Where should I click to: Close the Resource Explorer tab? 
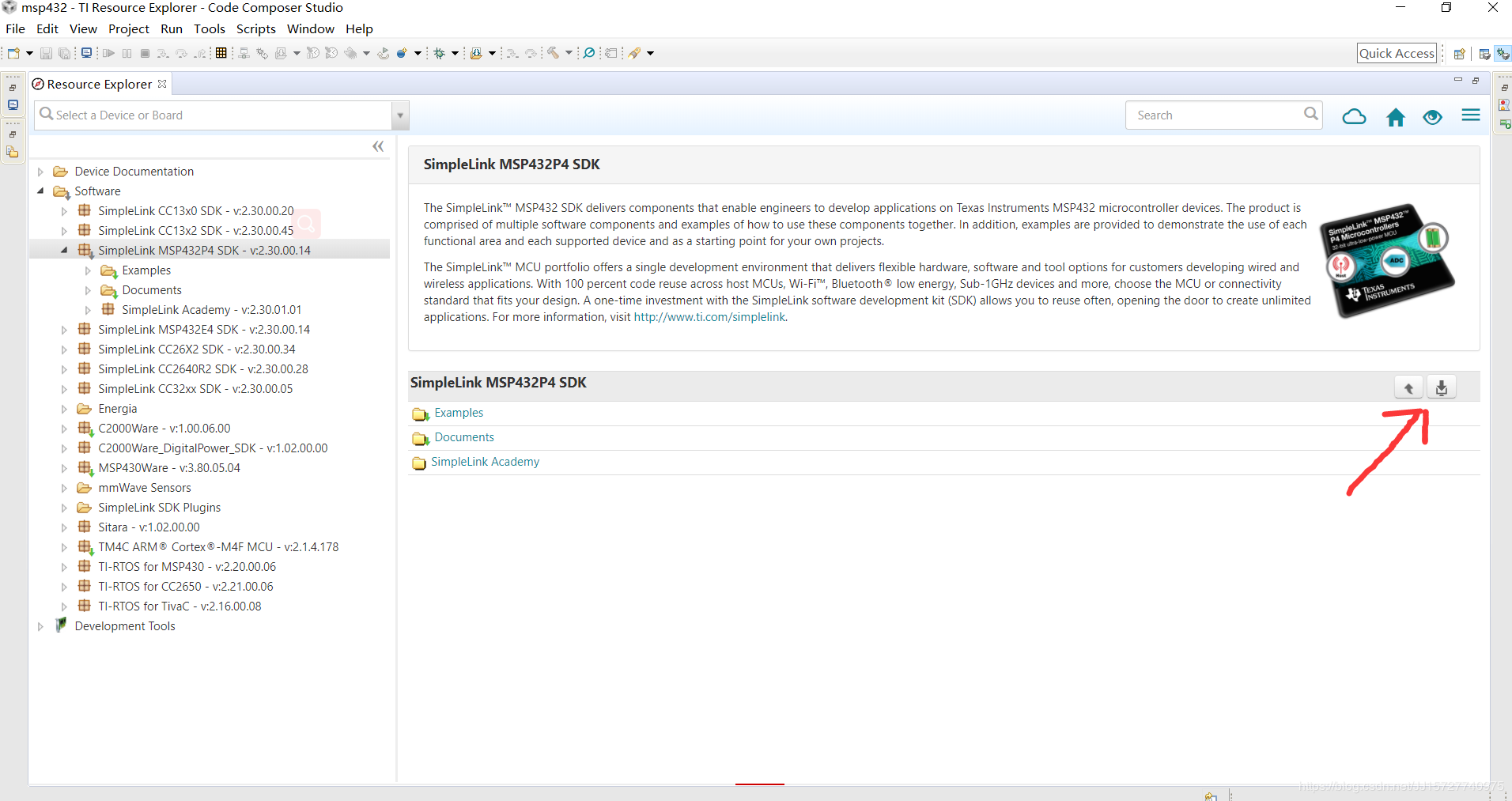[162, 84]
